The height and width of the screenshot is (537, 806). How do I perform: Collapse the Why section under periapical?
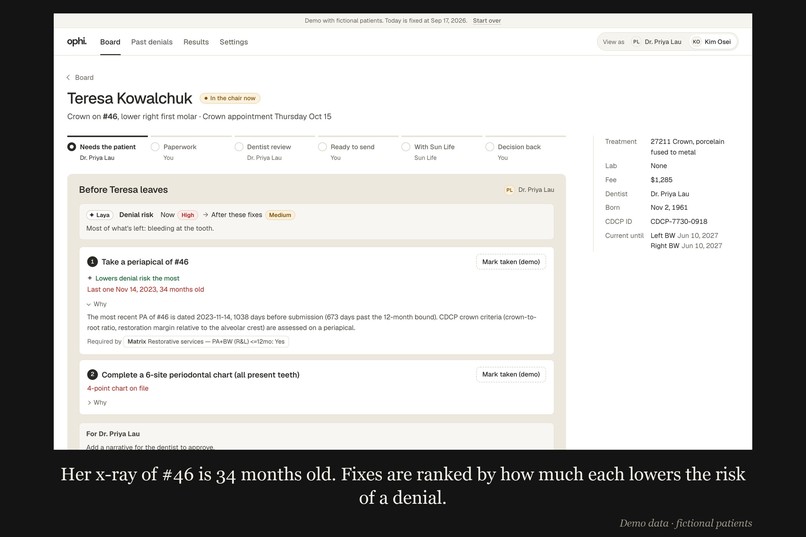pos(97,304)
